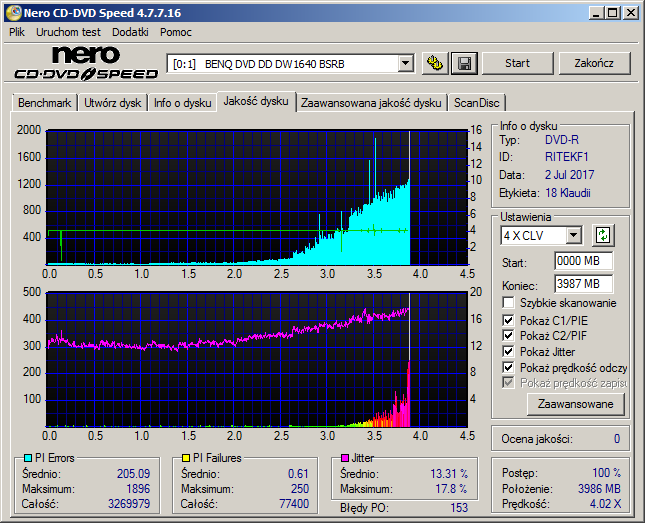Viewport: 645px width, 523px height.
Task: Click the Start button
Action: (517, 63)
